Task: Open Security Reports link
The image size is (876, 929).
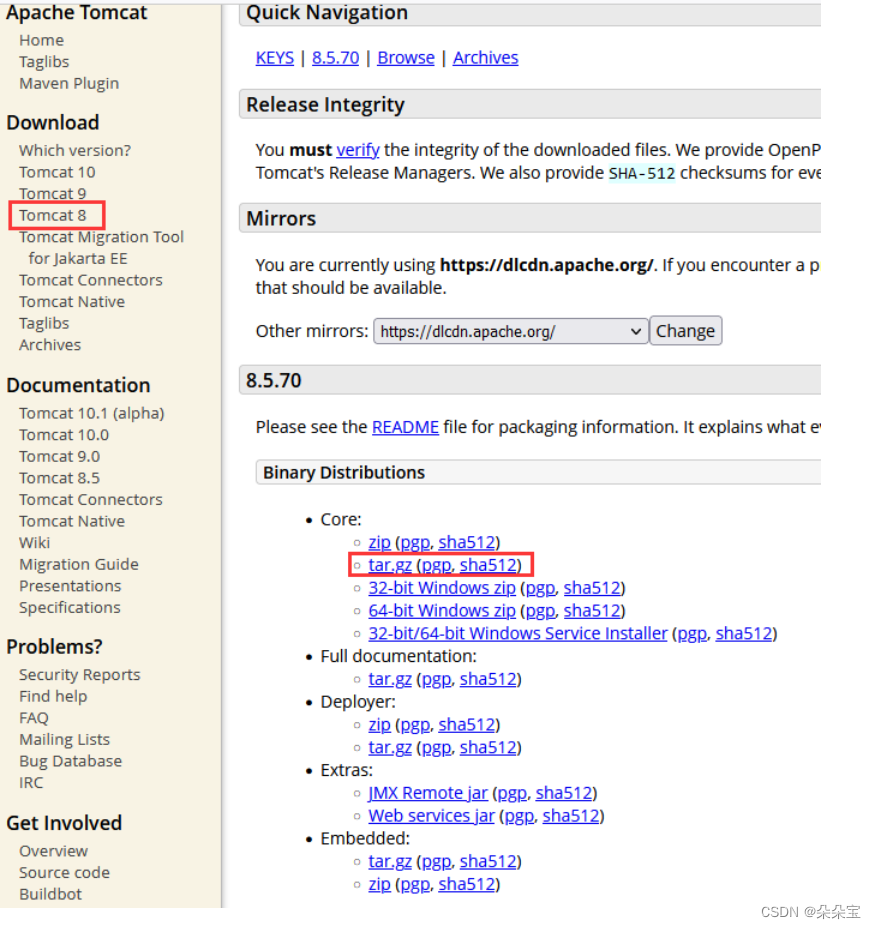Action: [79, 675]
